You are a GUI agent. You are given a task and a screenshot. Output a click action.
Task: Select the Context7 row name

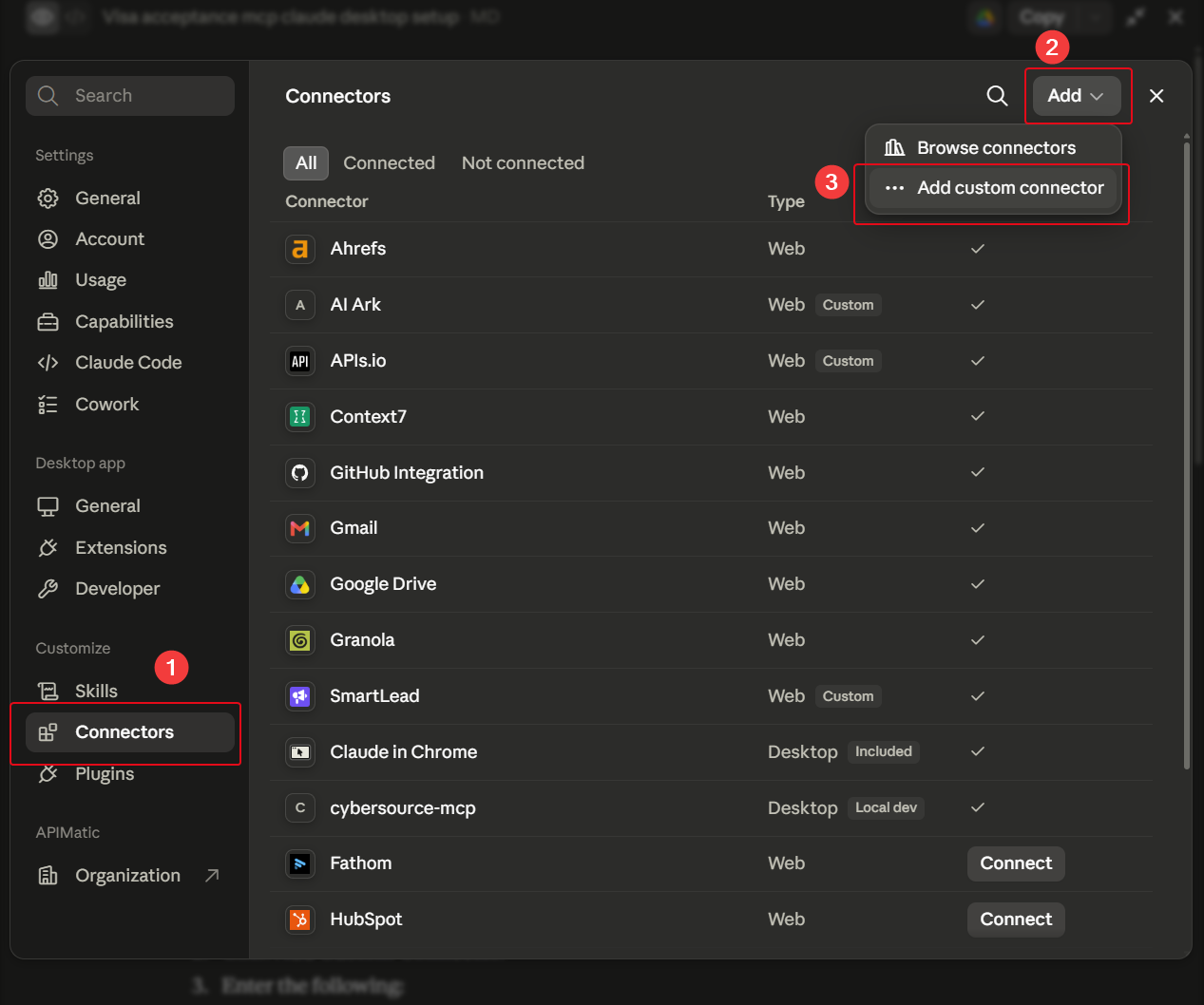tap(368, 417)
